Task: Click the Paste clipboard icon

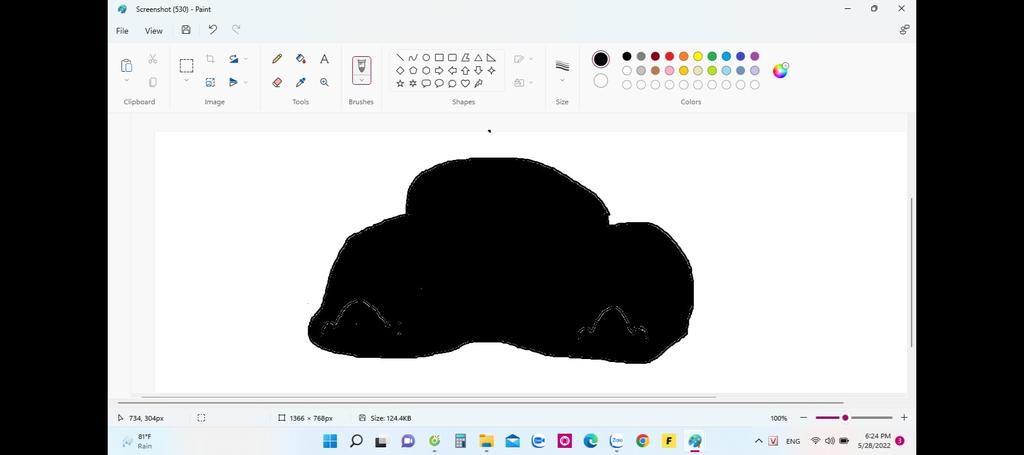Action: coord(127,65)
